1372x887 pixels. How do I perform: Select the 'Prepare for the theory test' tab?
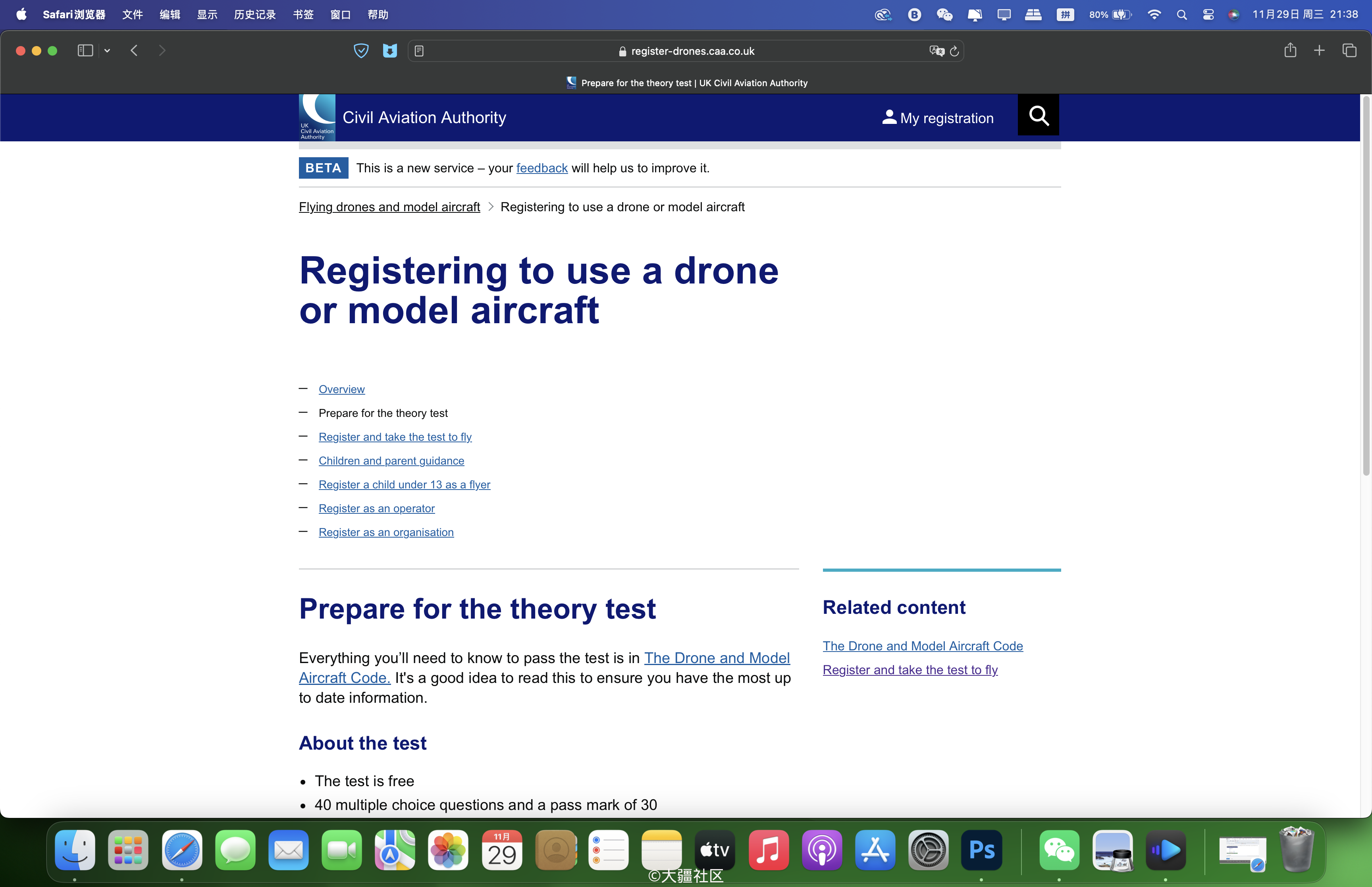click(x=686, y=83)
